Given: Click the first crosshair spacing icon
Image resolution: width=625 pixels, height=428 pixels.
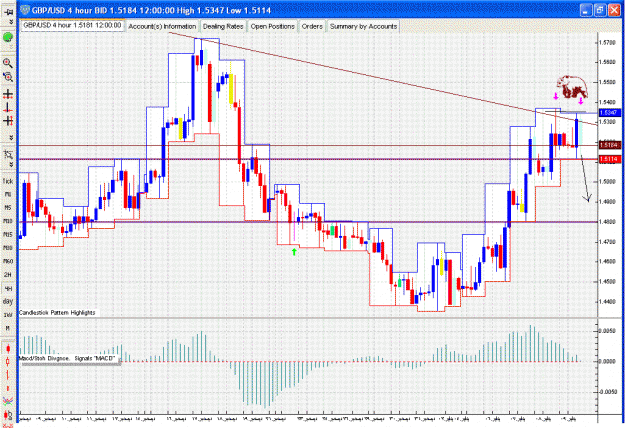Looking at the screenshot, I should pyautogui.click(x=8, y=94).
